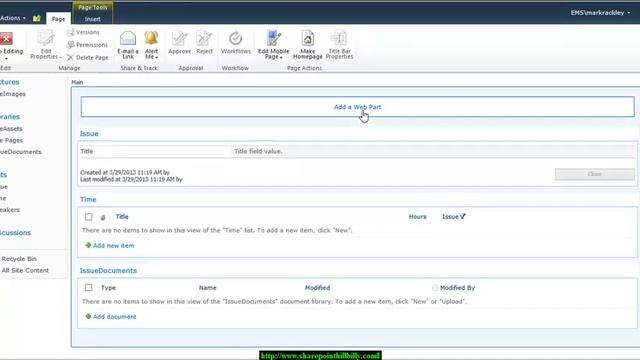Click E-mail a Link icon

pos(128,38)
